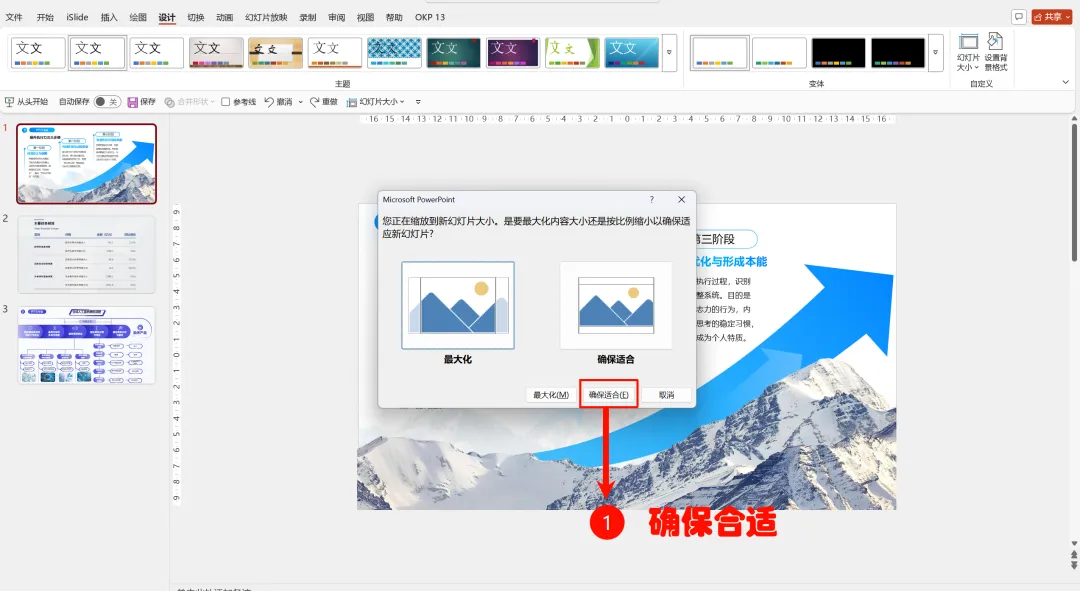Screen dimensions: 1080x591
Task: Enable the 参考线 checkbox
Action: [225, 102]
